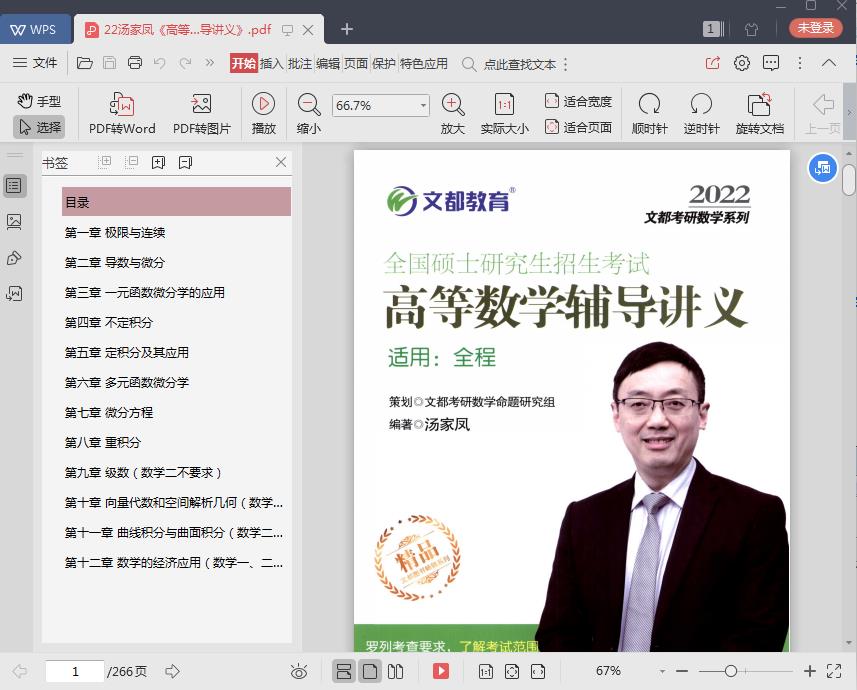Switch to the 特色应用 tab
This screenshot has height=690, width=857.
point(424,63)
